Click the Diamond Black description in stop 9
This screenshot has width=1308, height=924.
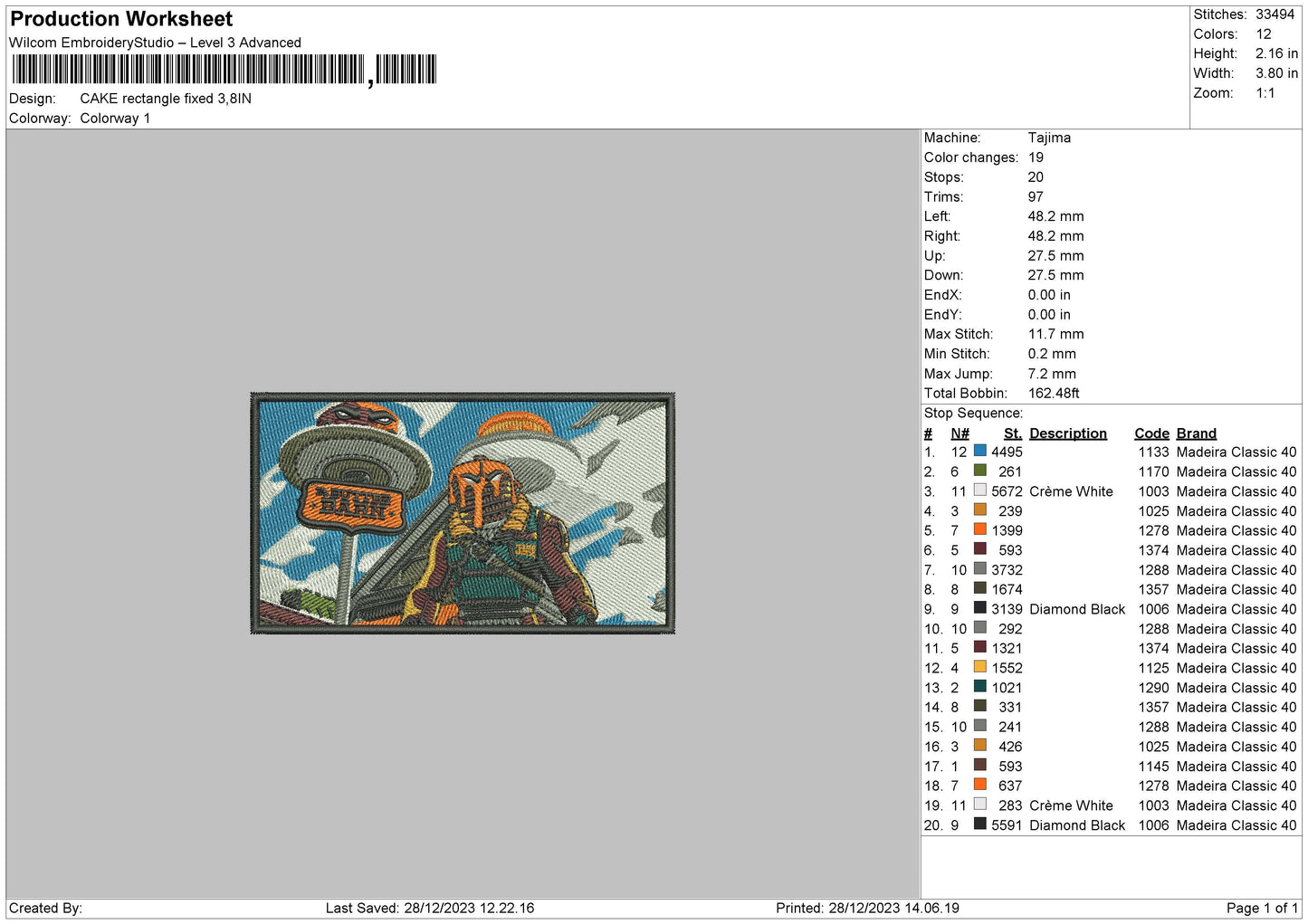point(1077,609)
